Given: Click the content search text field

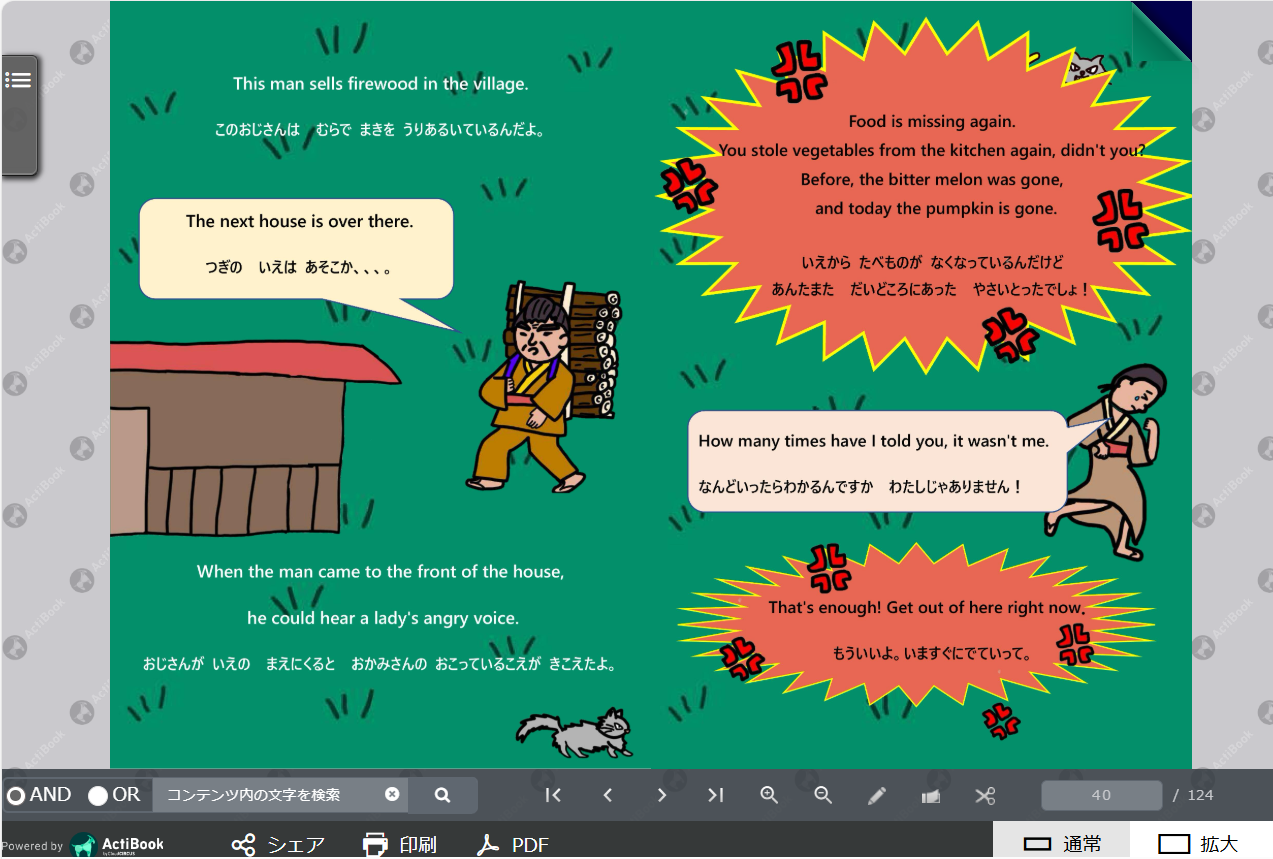Looking at the screenshot, I should click(x=268, y=795).
